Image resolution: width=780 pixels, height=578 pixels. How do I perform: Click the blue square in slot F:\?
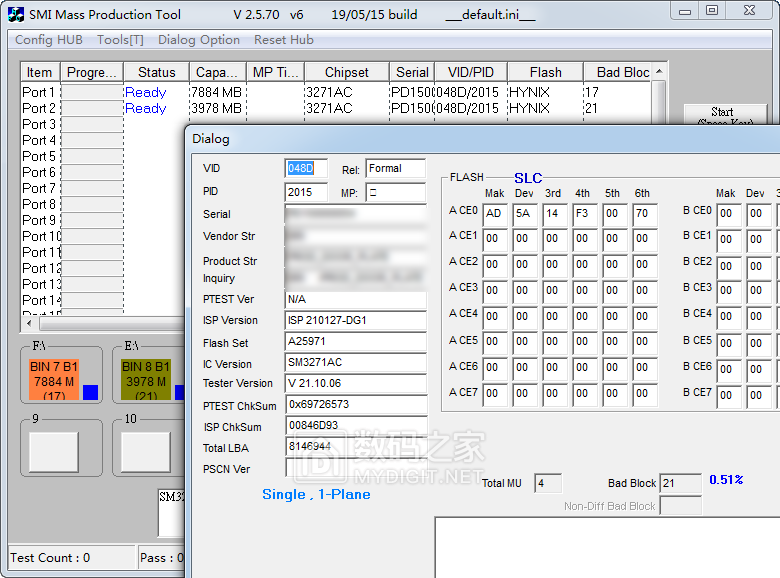90,392
